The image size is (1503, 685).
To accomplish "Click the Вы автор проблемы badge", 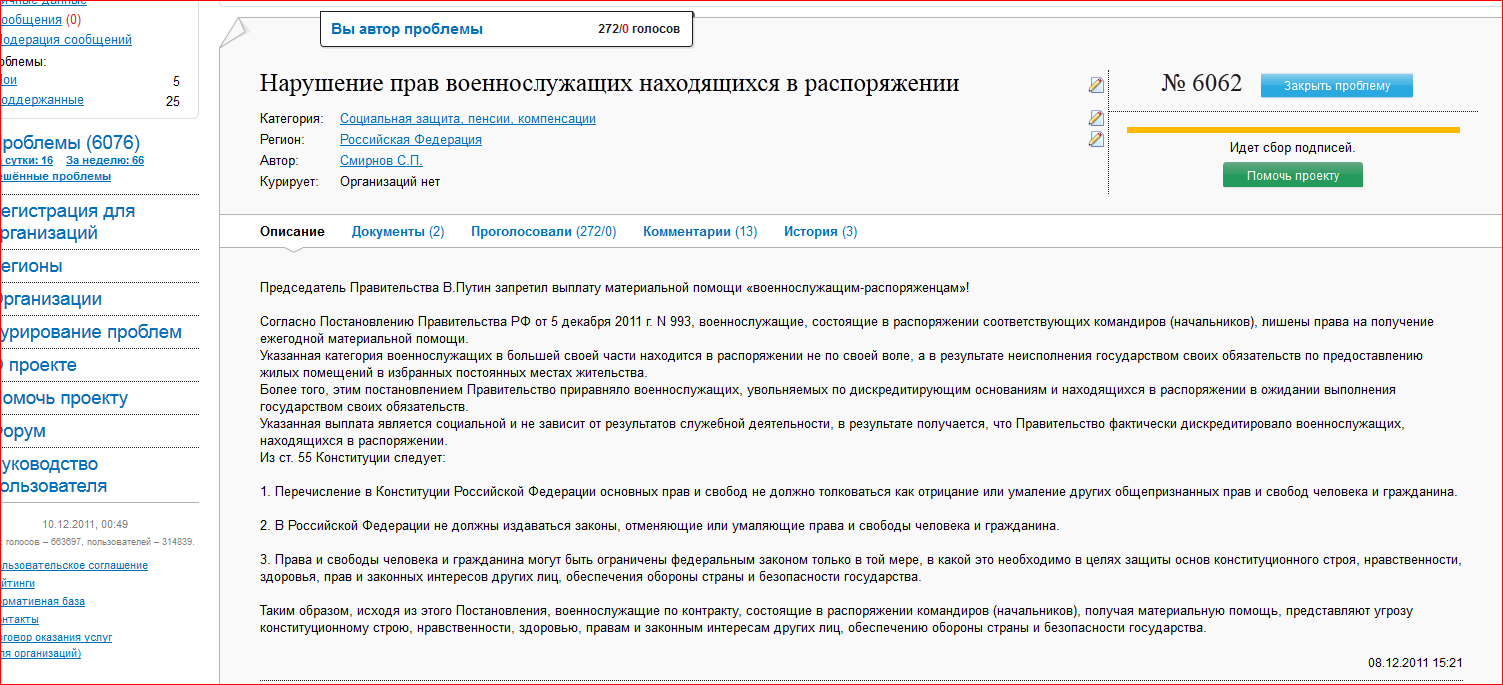I will coord(406,29).
